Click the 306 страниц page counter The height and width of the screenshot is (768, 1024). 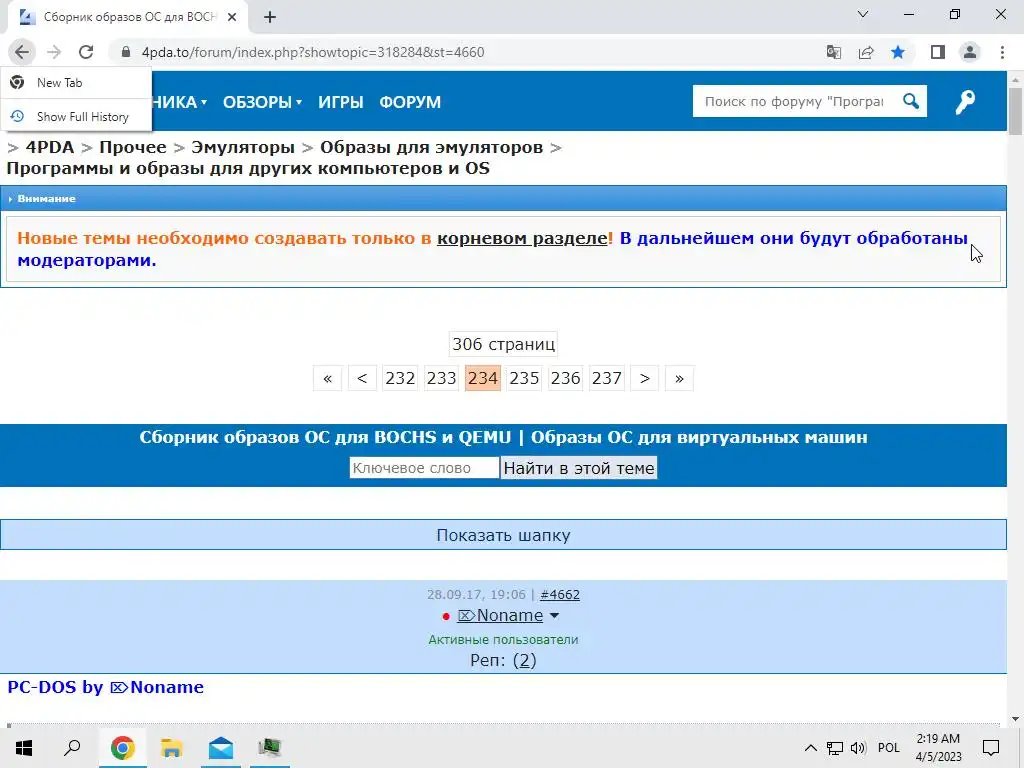point(504,344)
